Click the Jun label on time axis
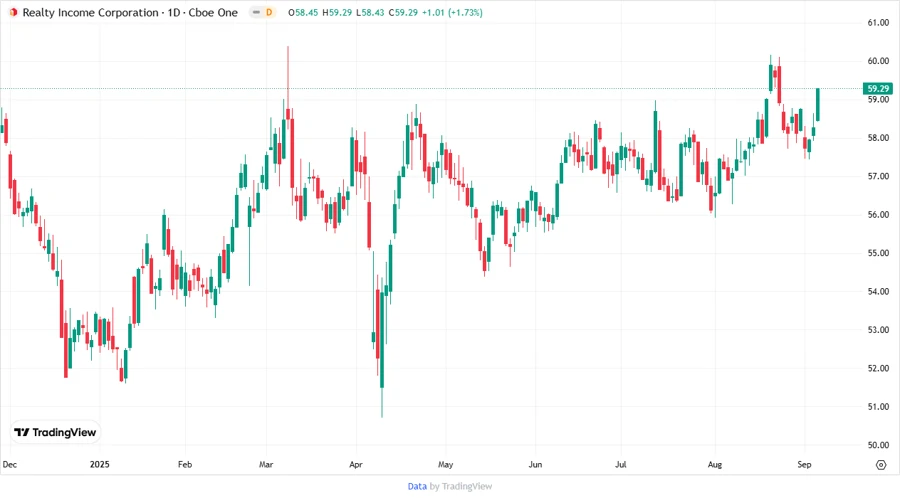Screen dimensions: 900x498 point(535,465)
